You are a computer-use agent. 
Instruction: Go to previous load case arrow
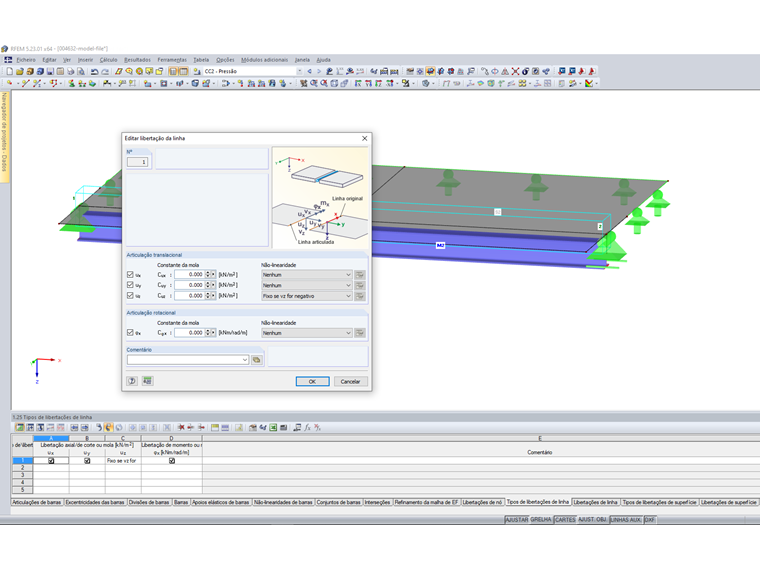click(309, 71)
